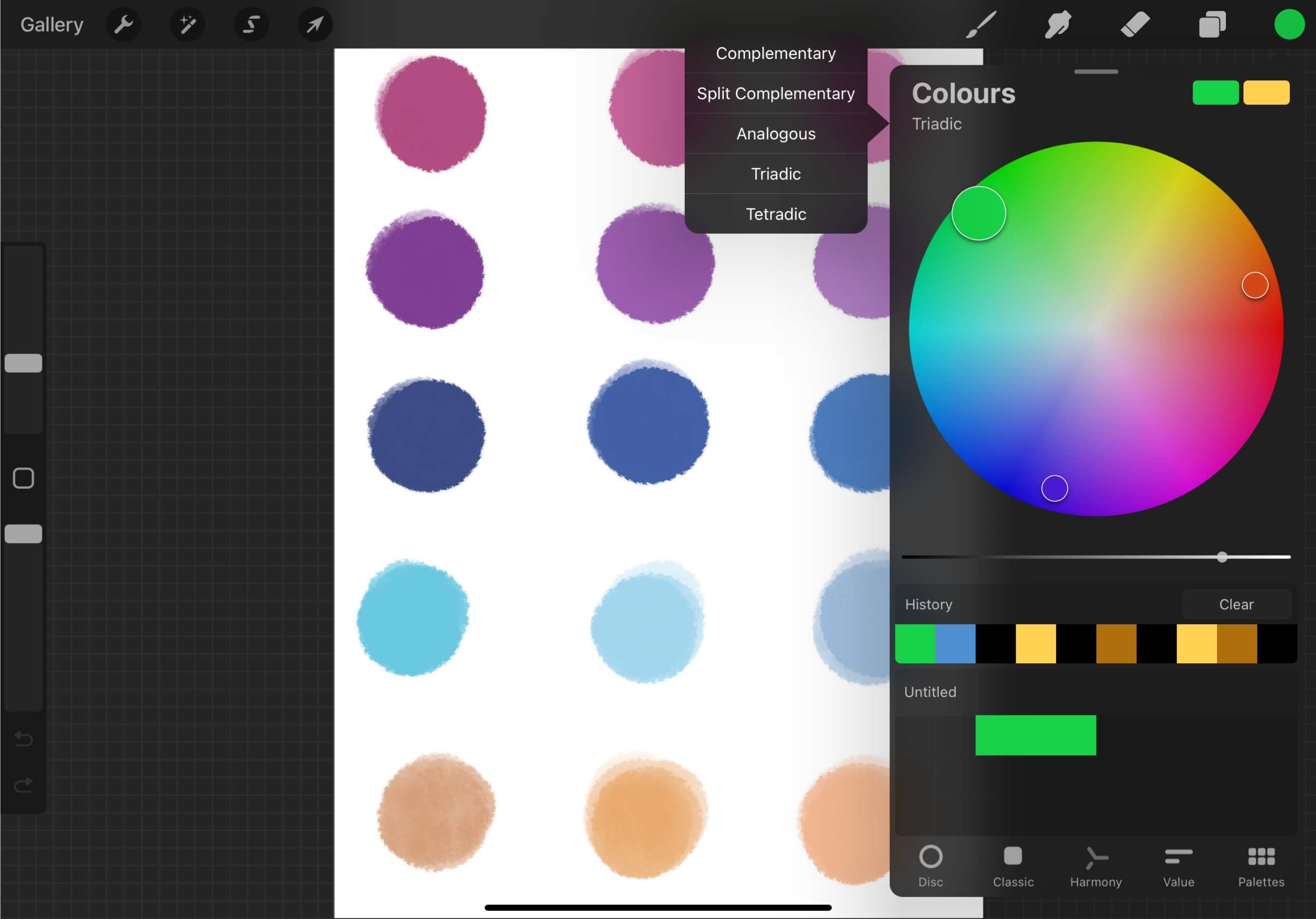Viewport: 1316px width, 919px height.
Task: Select the Eraser tool
Action: point(1135,24)
